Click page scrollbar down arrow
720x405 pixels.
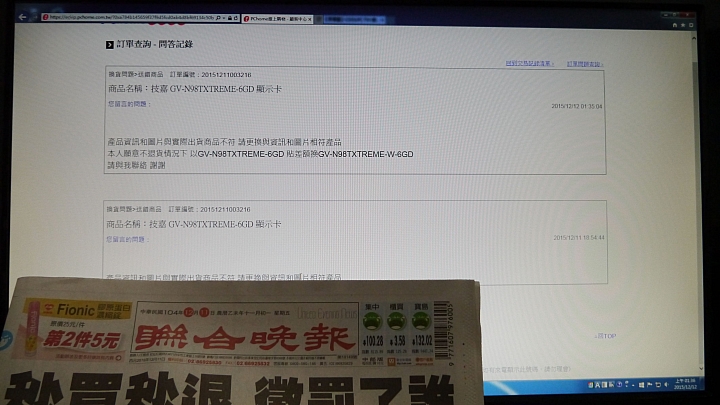[700, 368]
